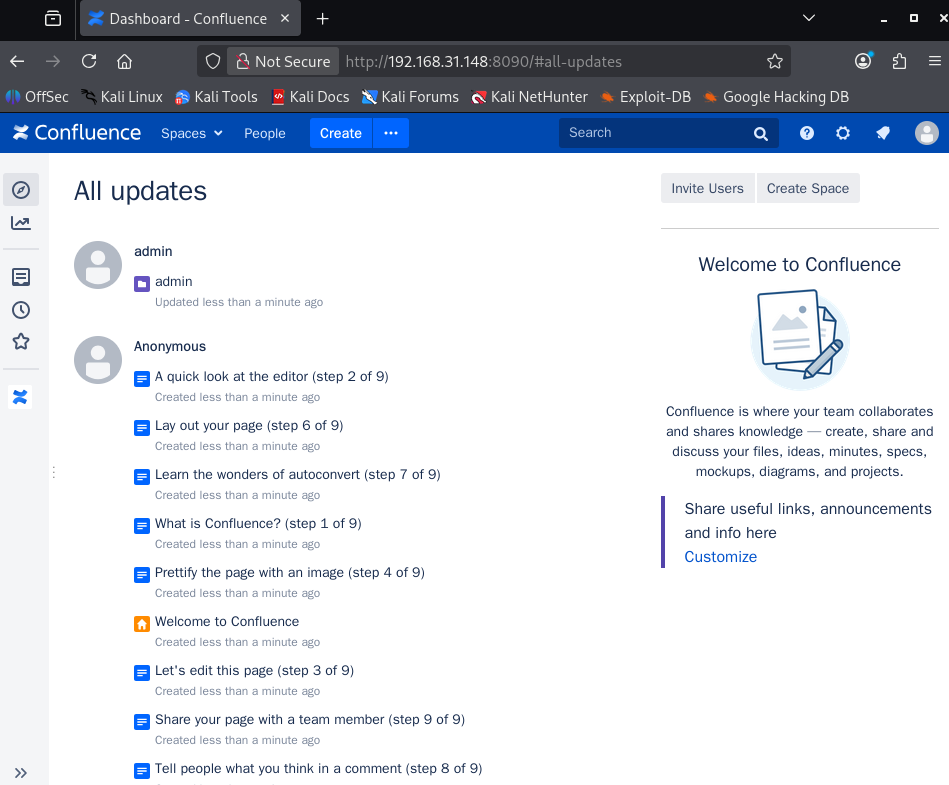Select the People menu item
The image size is (949, 785).
coord(265,133)
